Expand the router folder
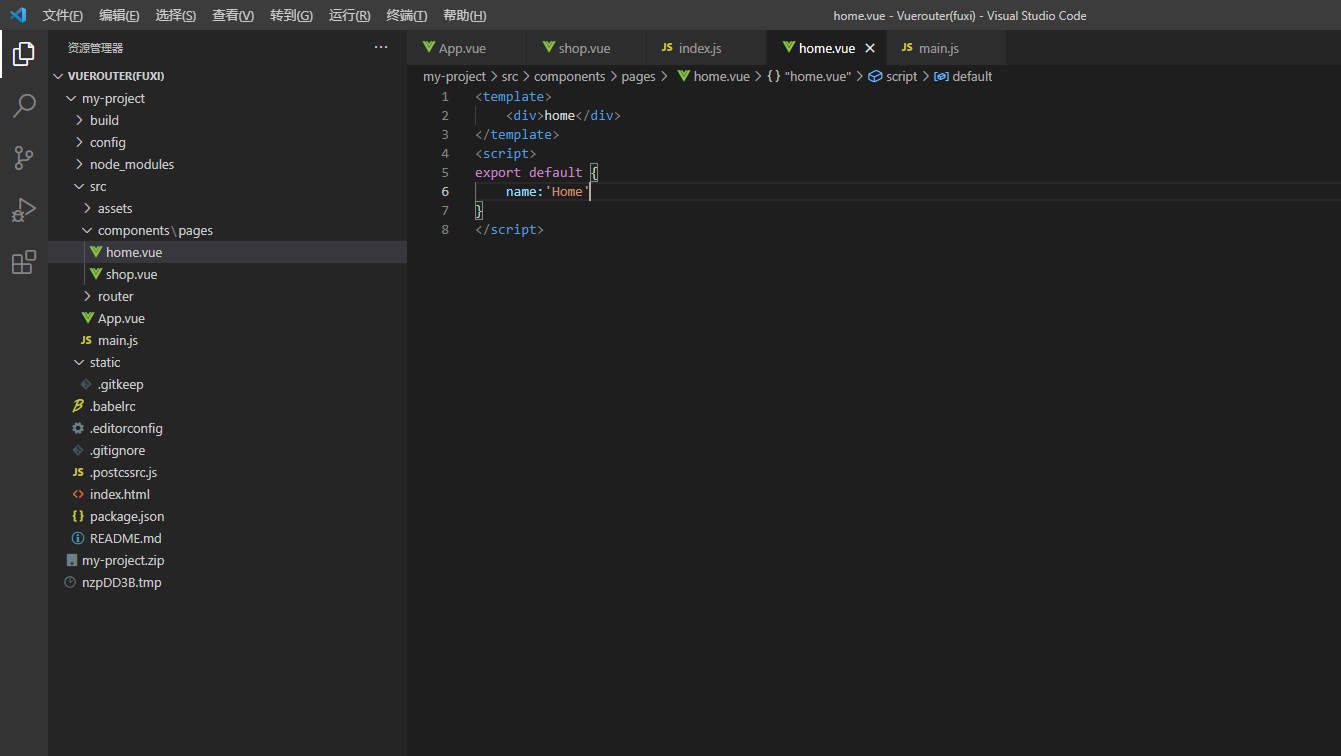This screenshot has width=1341, height=756. [87, 296]
